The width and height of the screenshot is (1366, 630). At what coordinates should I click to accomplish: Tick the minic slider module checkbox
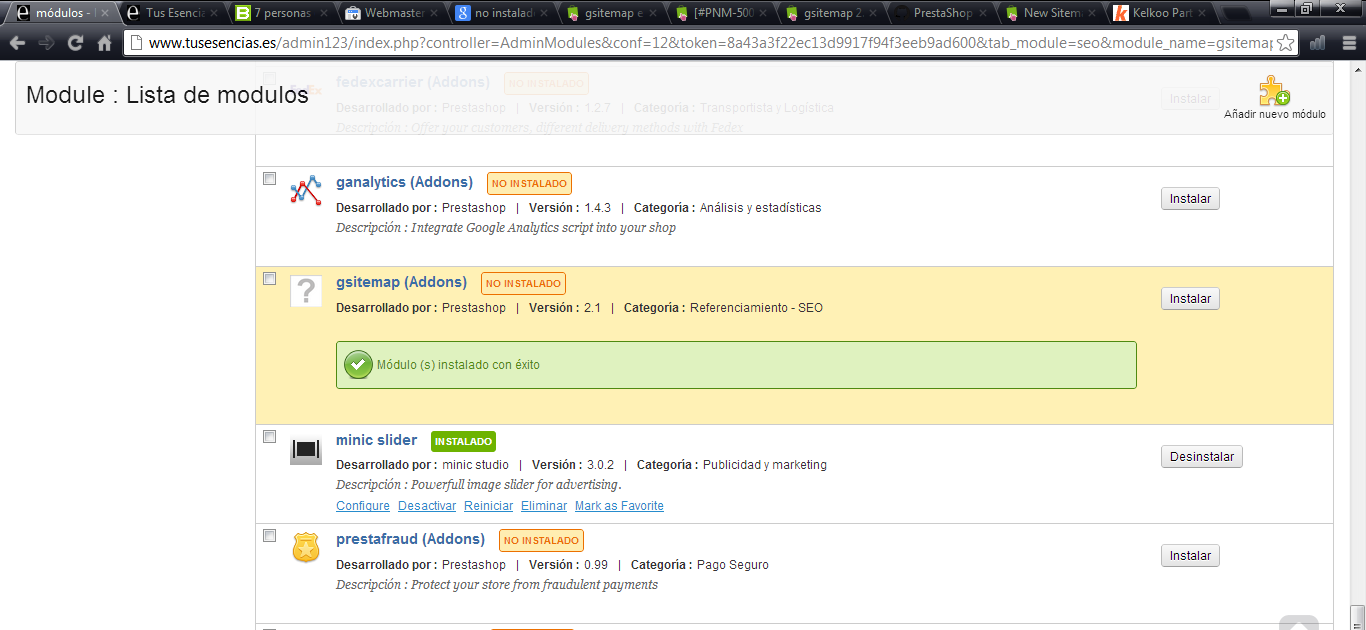coord(269,437)
